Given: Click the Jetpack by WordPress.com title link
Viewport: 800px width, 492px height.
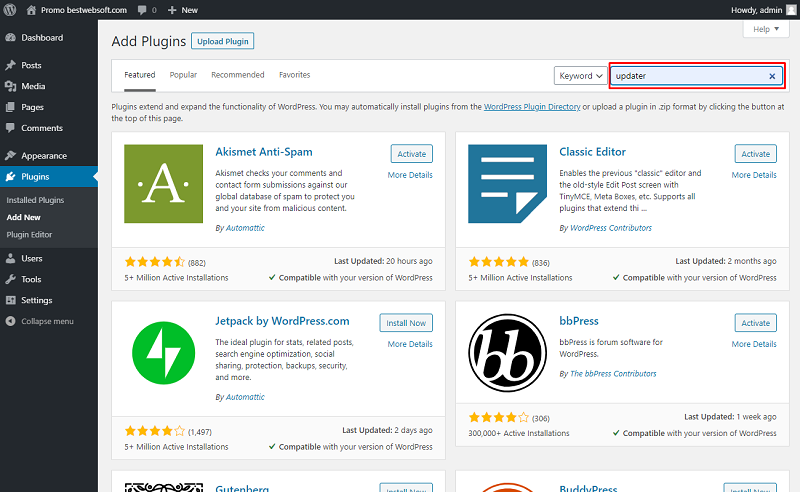Looking at the screenshot, I should 282,321.
